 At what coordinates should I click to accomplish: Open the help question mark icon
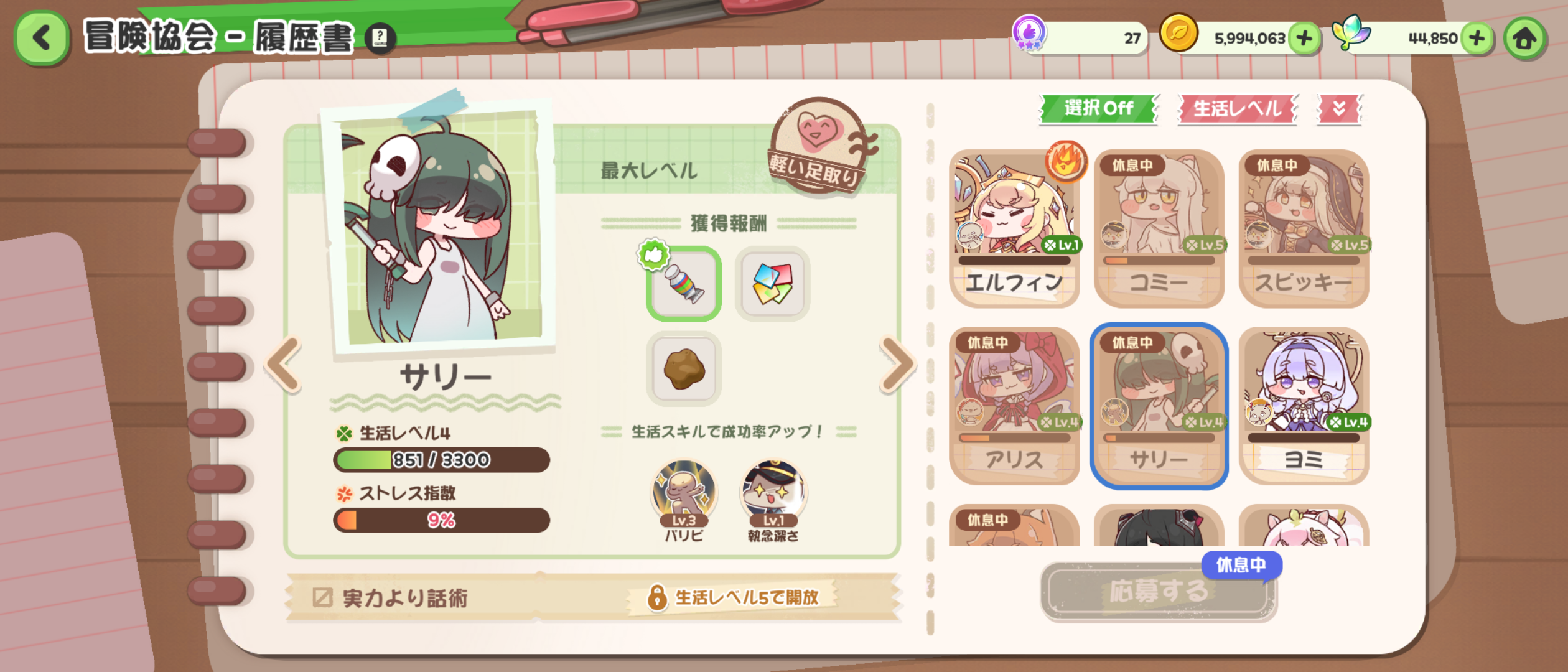click(x=380, y=39)
